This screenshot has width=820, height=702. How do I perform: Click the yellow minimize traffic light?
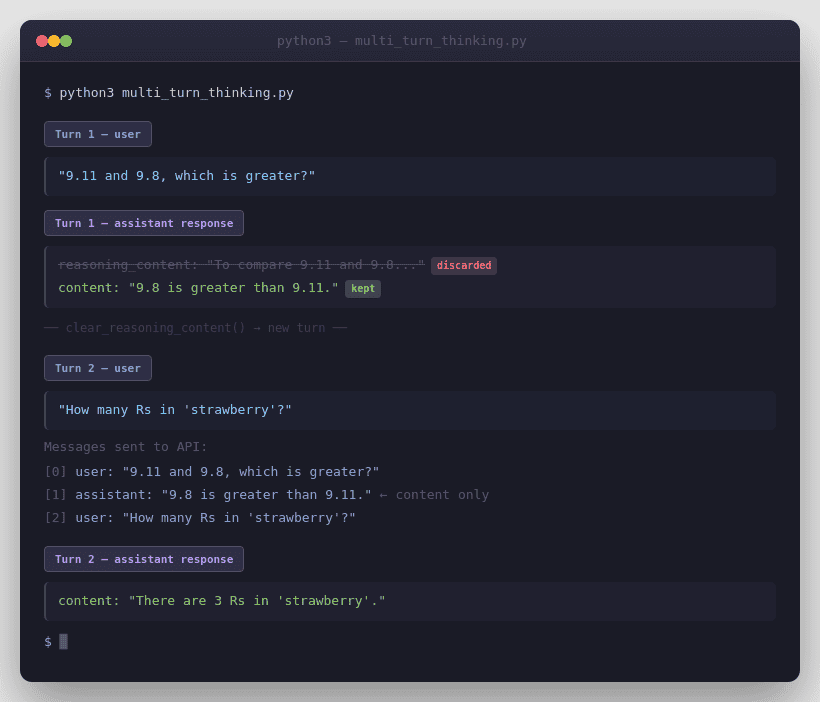click(x=53, y=41)
